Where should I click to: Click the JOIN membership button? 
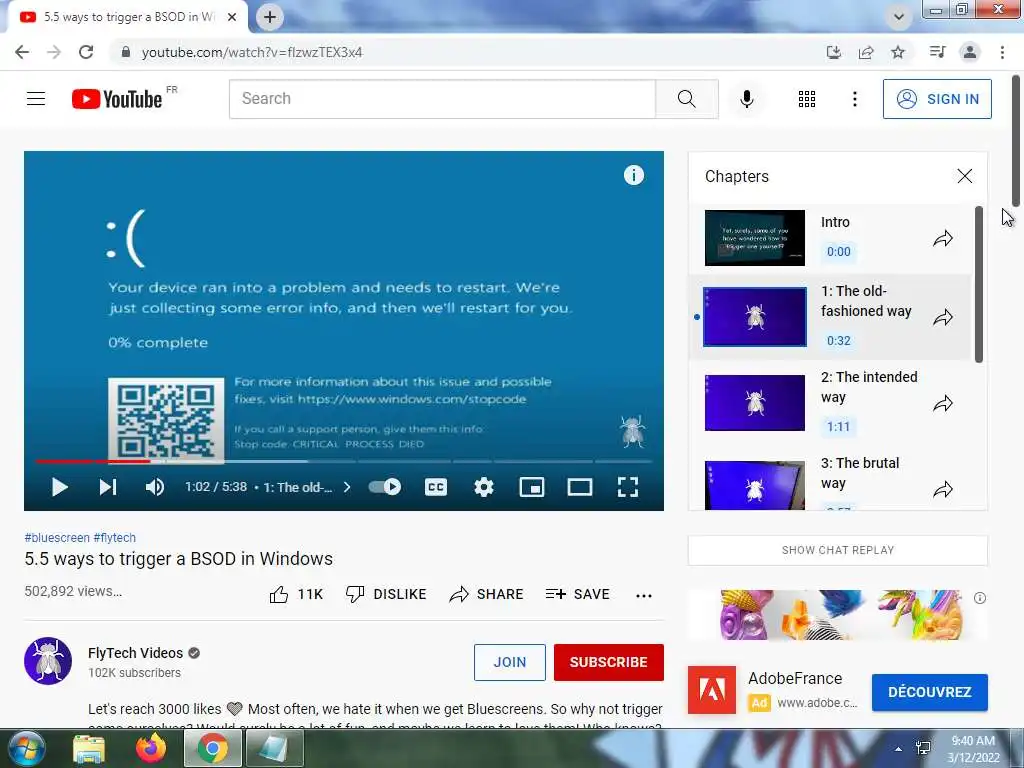[x=509, y=662]
